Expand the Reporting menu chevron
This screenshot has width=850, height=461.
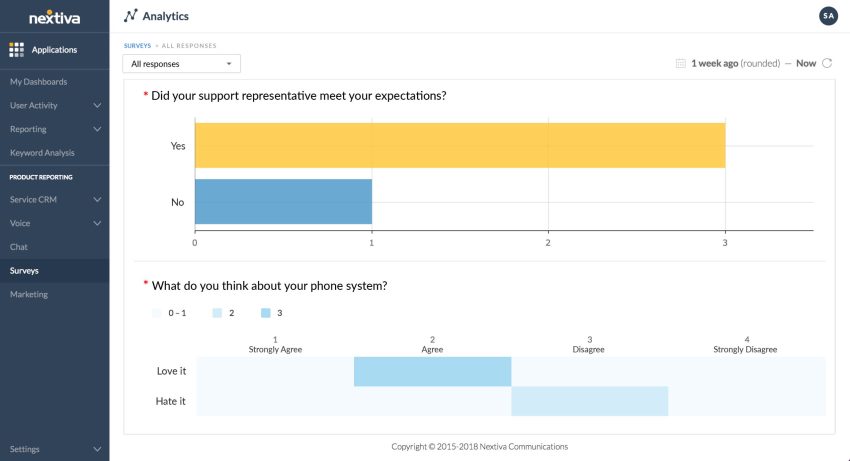coord(97,129)
